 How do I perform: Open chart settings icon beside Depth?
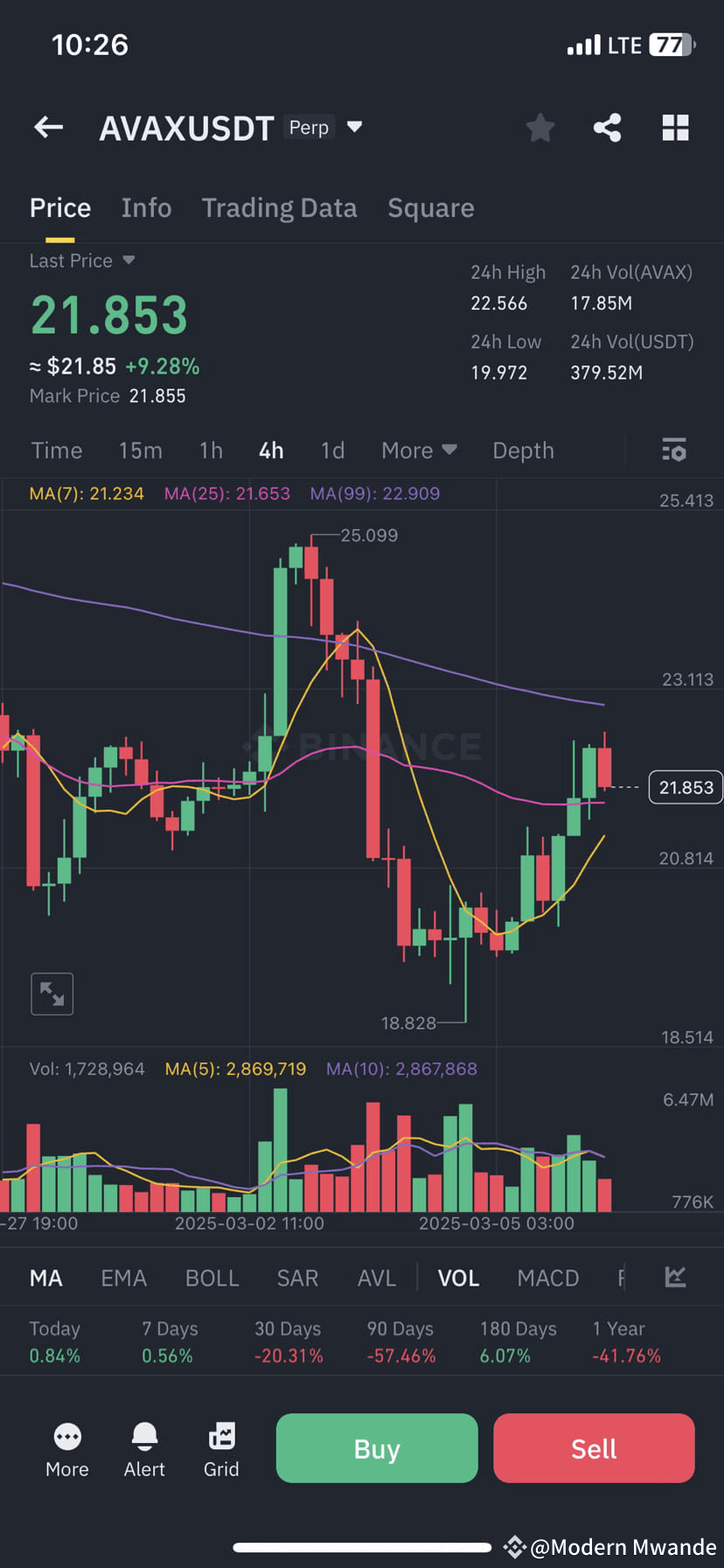[x=672, y=450]
